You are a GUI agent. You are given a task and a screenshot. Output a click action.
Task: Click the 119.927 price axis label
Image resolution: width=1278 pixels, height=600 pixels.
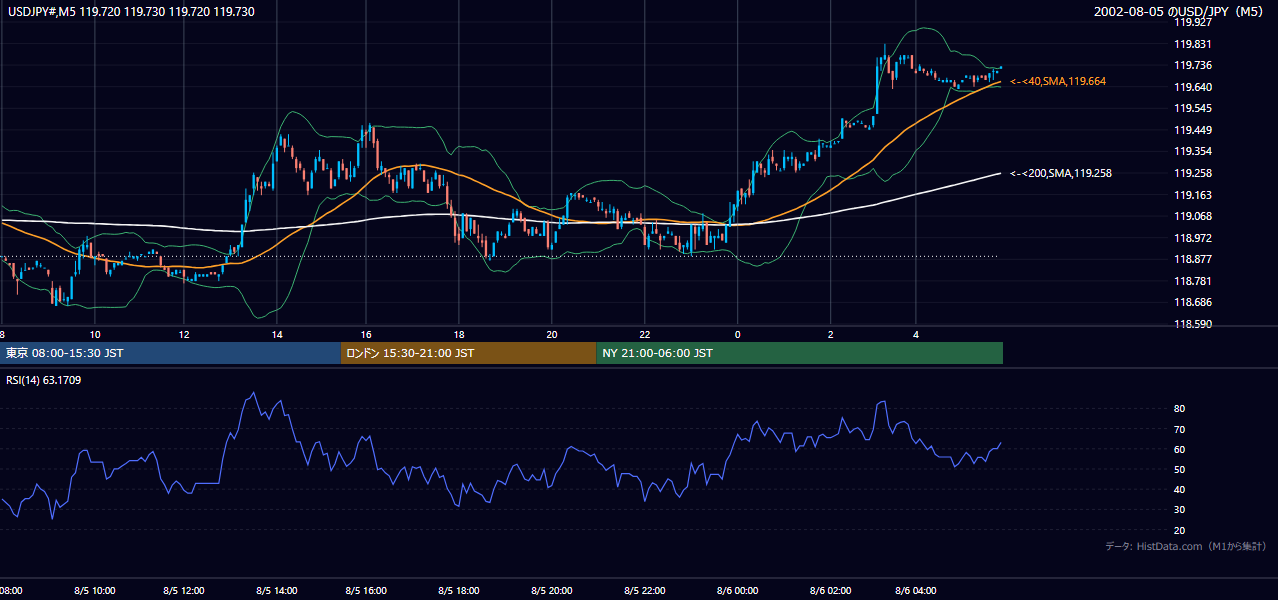click(x=1192, y=22)
